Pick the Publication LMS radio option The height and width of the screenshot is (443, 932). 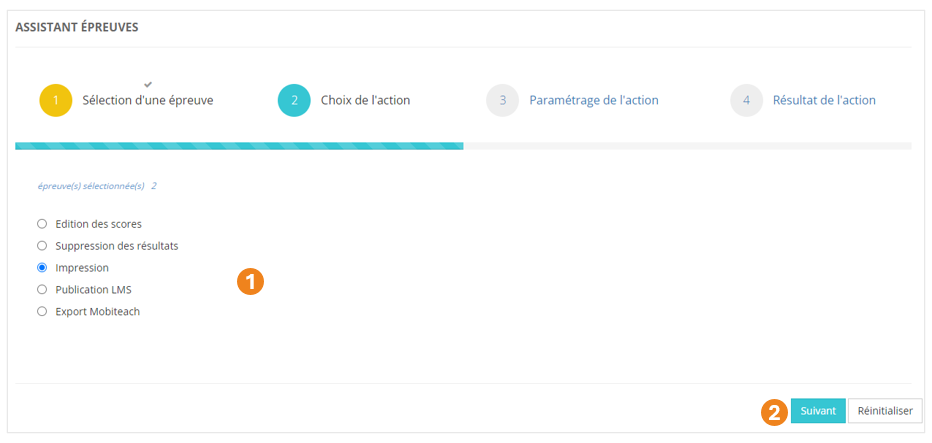[x=42, y=290]
